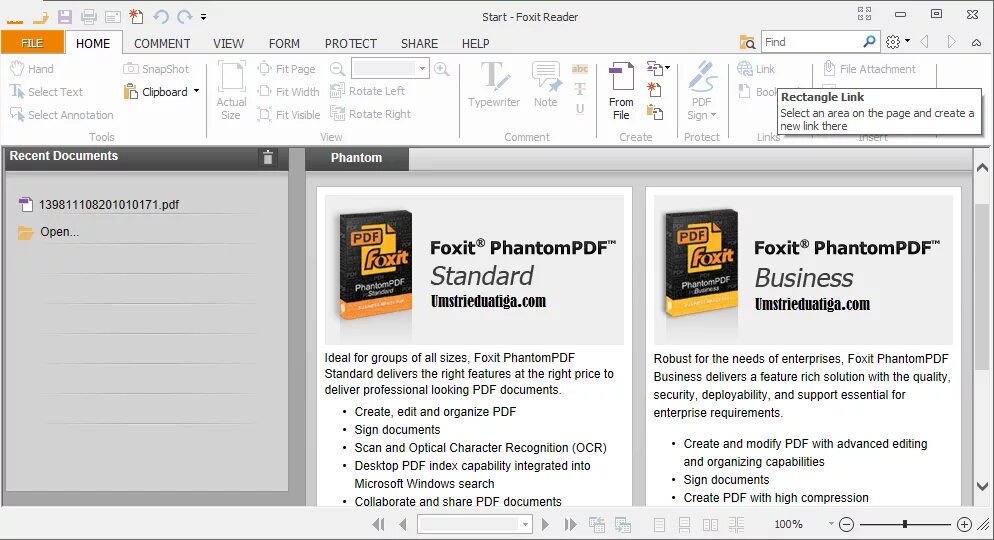Click the next find result arrow
This screenshot has width=994, height=540.
(x=951, y=42)
